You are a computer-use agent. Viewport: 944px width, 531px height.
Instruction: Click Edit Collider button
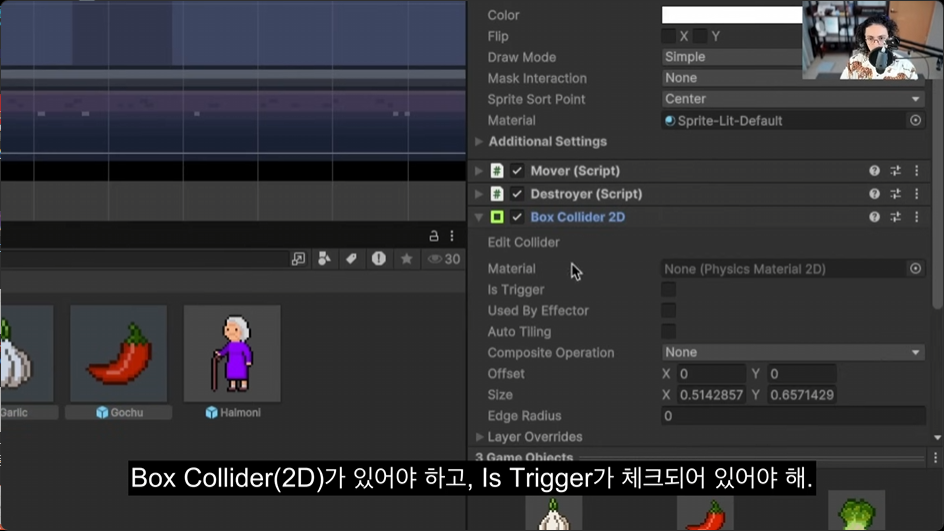(x=523, y=242)
